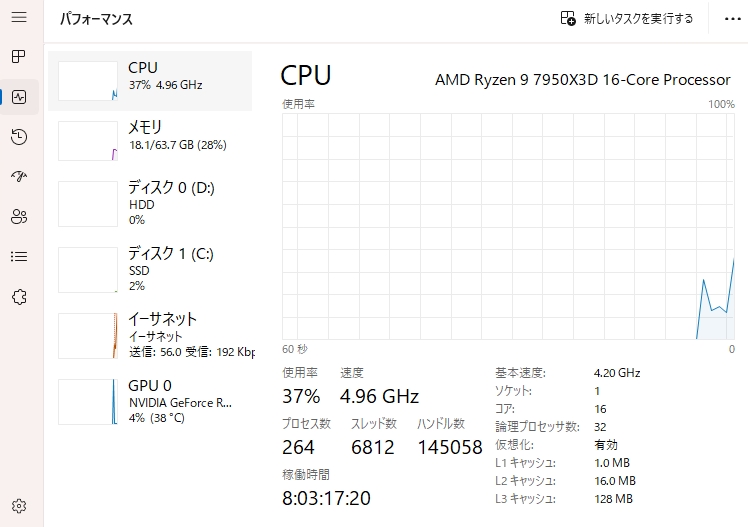This screenshot has width=748, height=527.
Task: Open the hamburger navigation menu
Action: pos(18,18)
